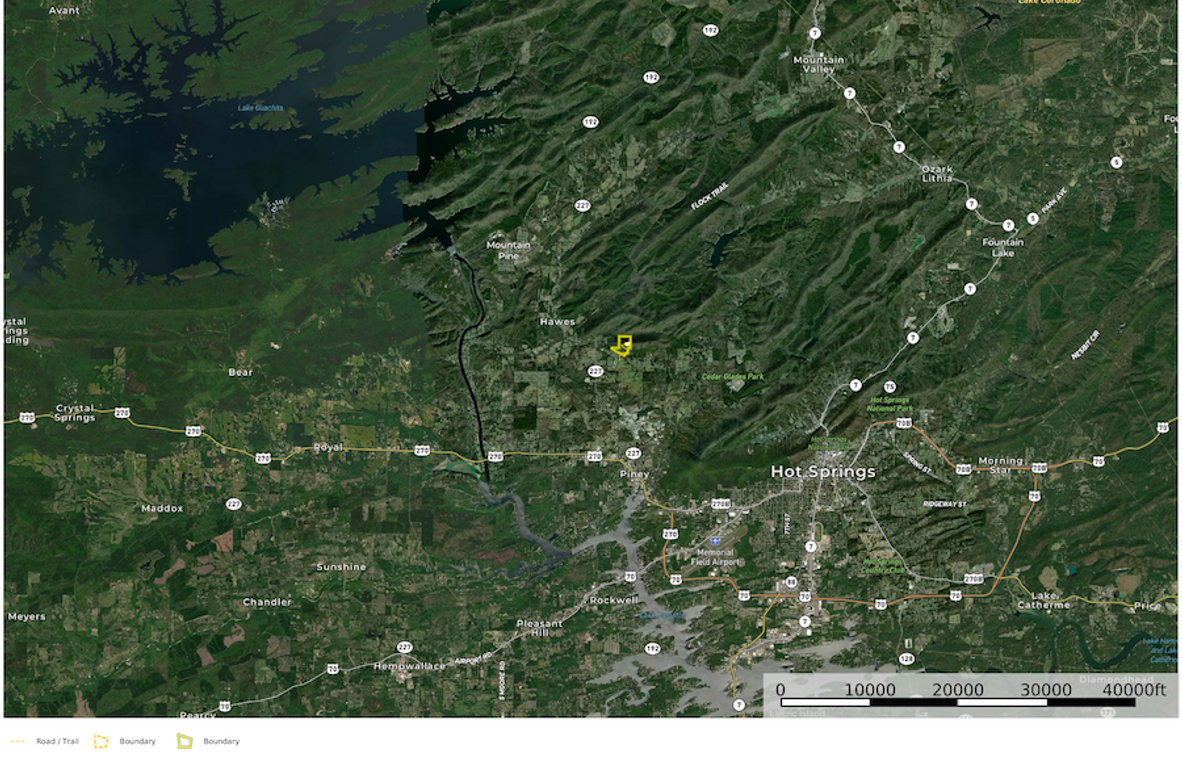This screenshot has height=772, width=1182.
Task: Click the map distance scale bar
Action: click(x=957, y=702)
